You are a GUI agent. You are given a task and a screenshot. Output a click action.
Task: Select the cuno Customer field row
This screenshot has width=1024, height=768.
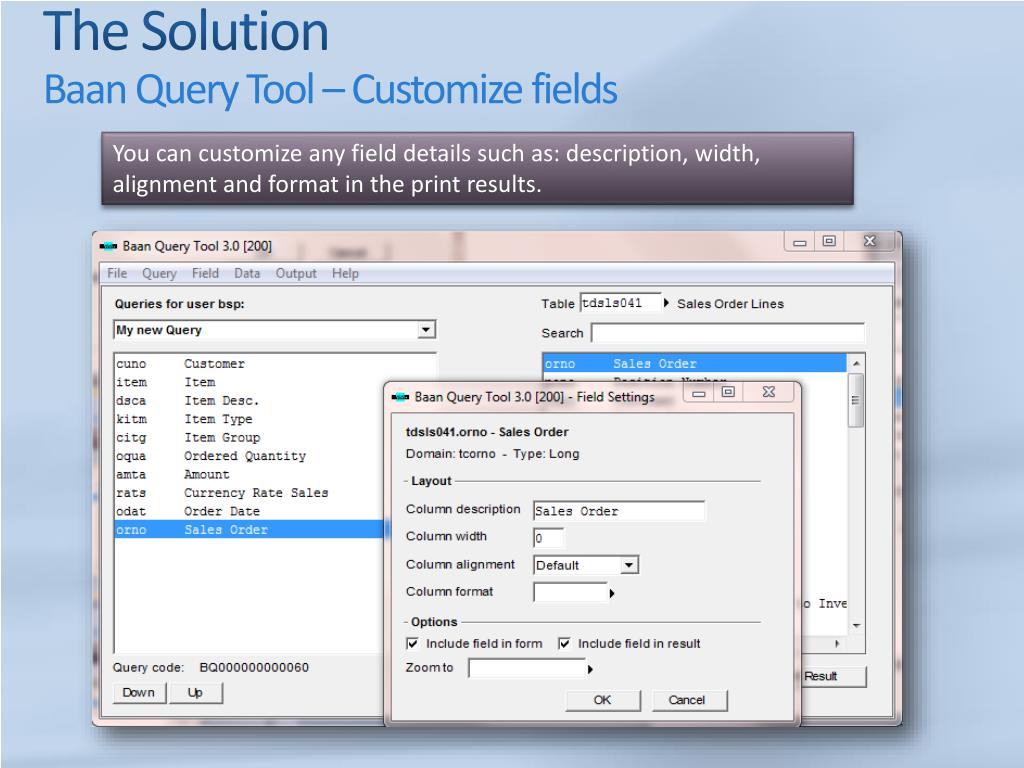pyautogui.click(x=248, y=364)
